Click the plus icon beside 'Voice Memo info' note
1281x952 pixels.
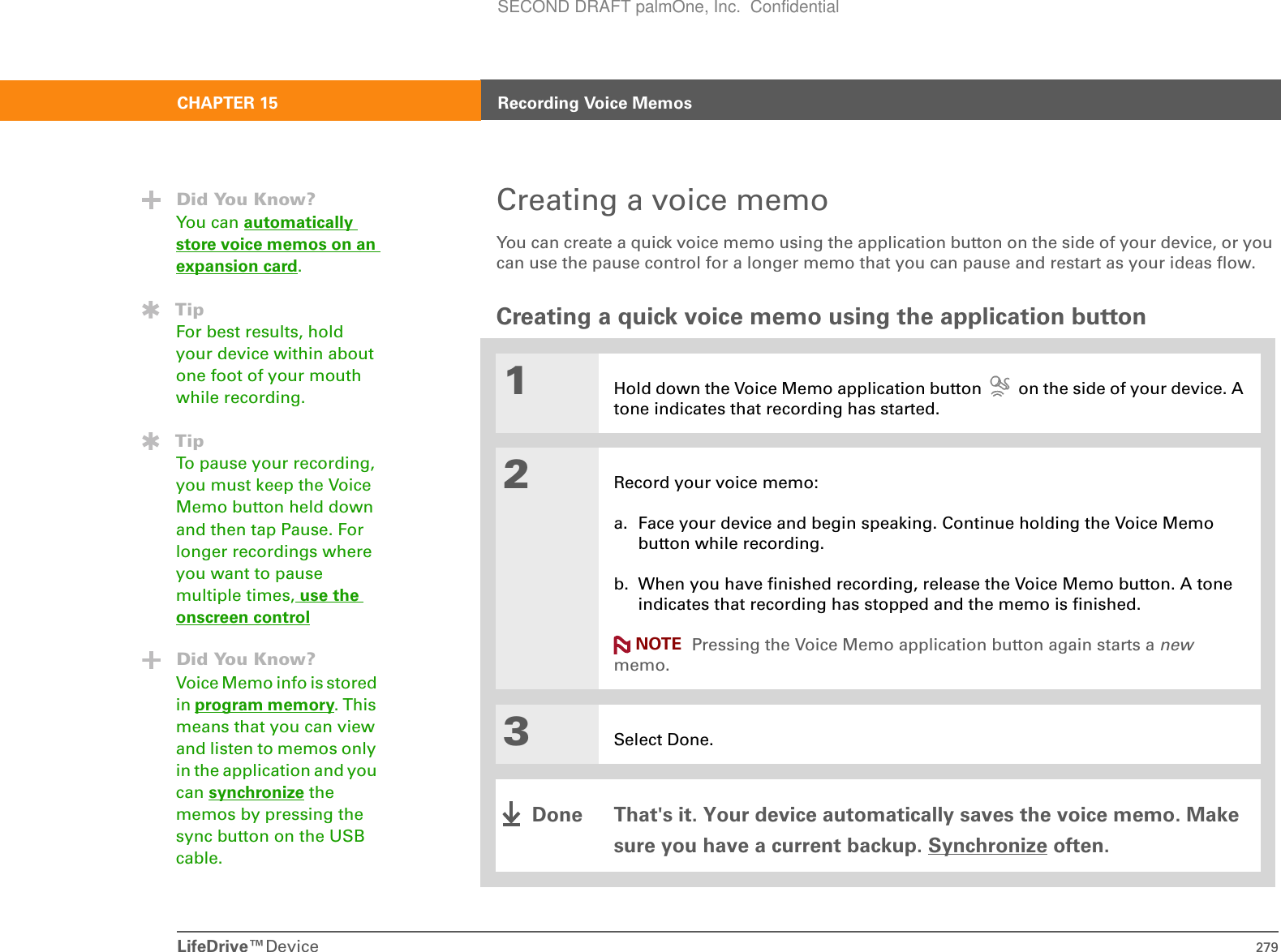151,660
